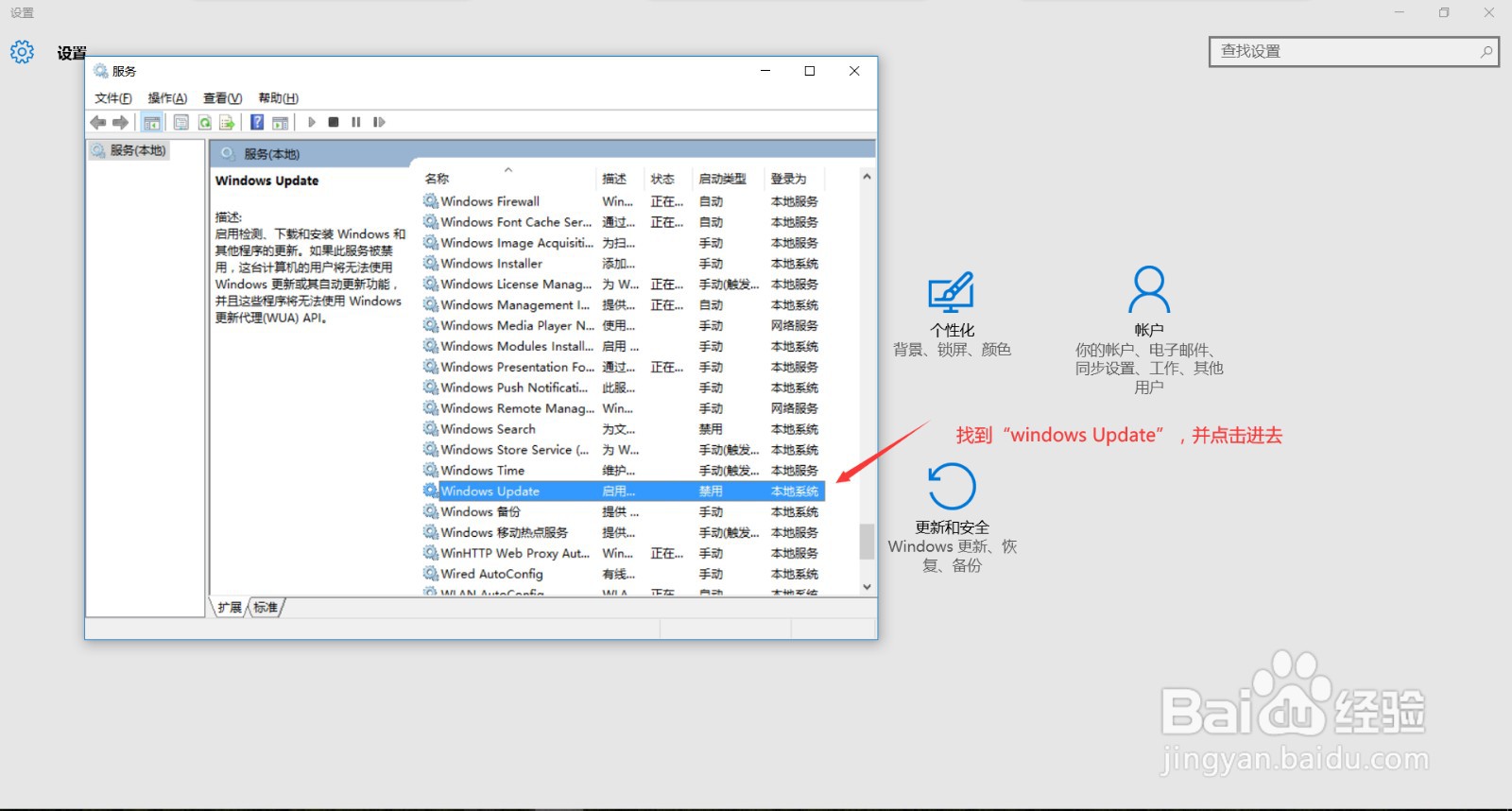Open the 操作(A) menu
Viewport: 1512px width, 811px height.
point(167,98)
